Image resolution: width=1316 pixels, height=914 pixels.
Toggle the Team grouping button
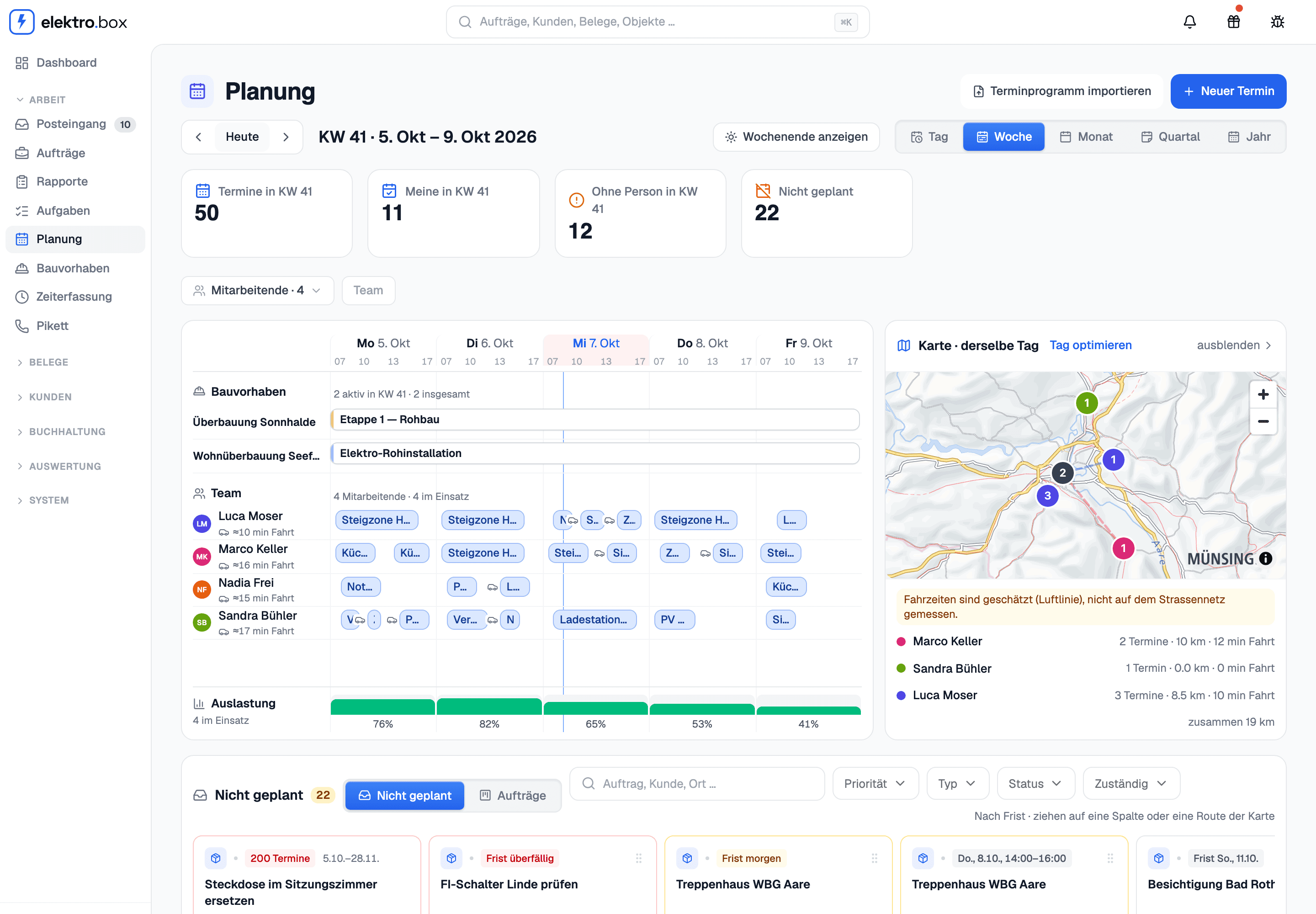pyautogui.click(x=368, y=290)
